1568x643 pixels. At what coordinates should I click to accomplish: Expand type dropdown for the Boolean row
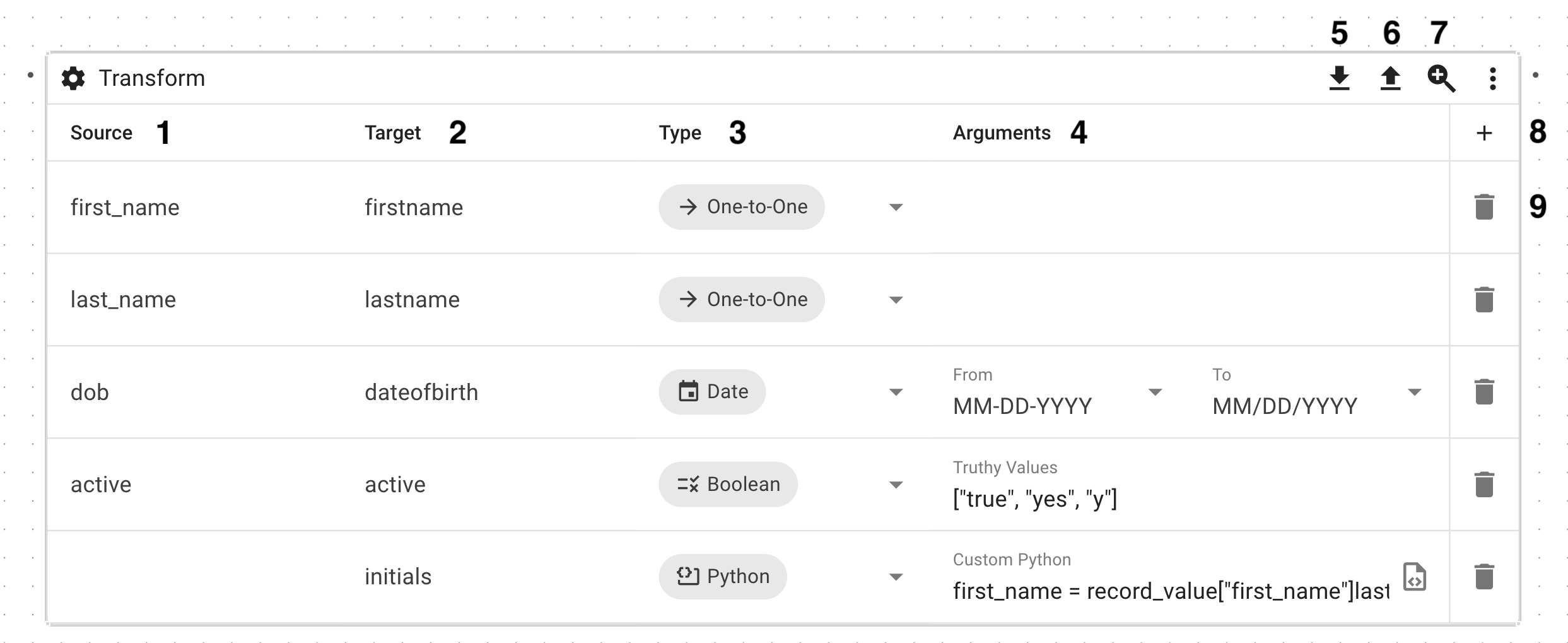tap(896, 485)
